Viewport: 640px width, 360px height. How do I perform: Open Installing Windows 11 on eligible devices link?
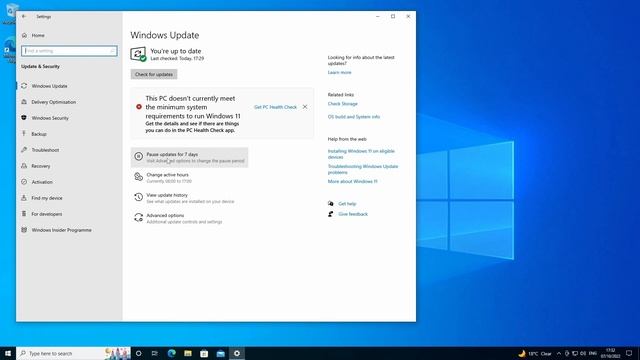pyautogui.click(x=361, y=154)
